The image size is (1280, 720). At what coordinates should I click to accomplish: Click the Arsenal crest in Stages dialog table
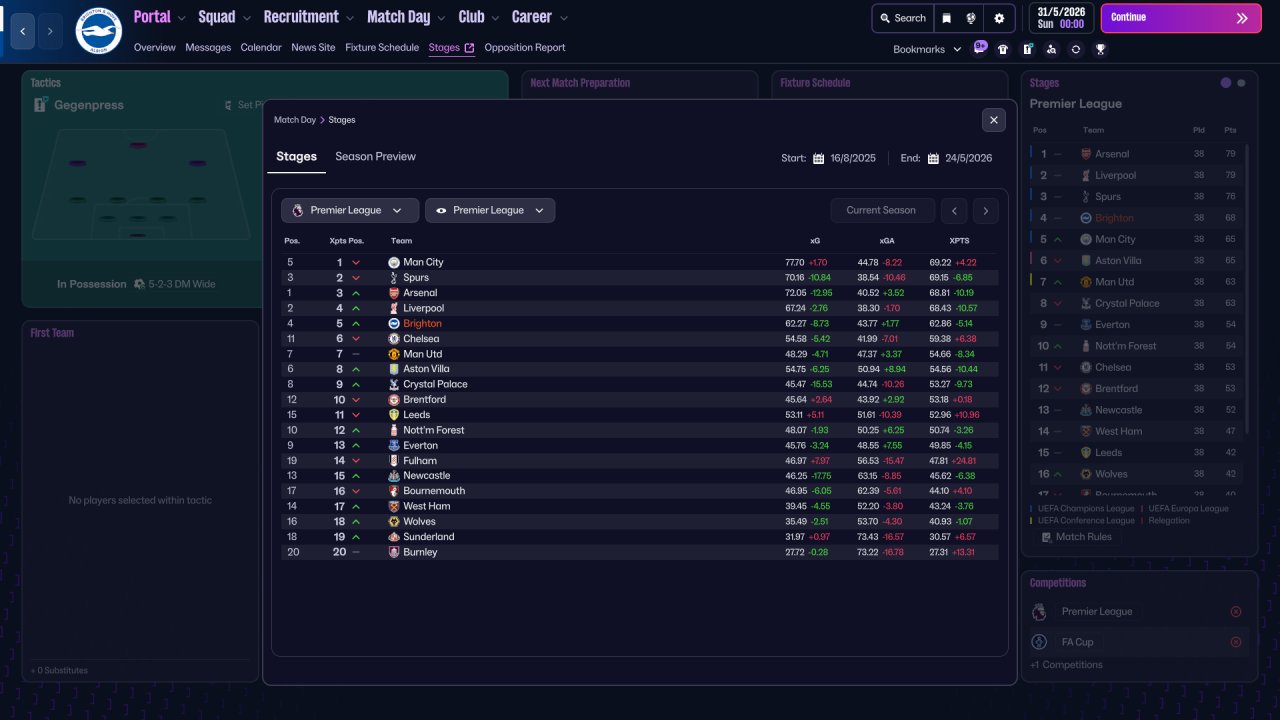click(394, 293)
